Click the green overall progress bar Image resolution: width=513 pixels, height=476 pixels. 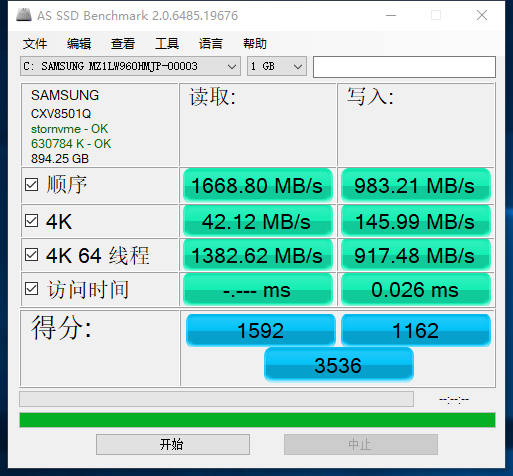coord(257,420)
